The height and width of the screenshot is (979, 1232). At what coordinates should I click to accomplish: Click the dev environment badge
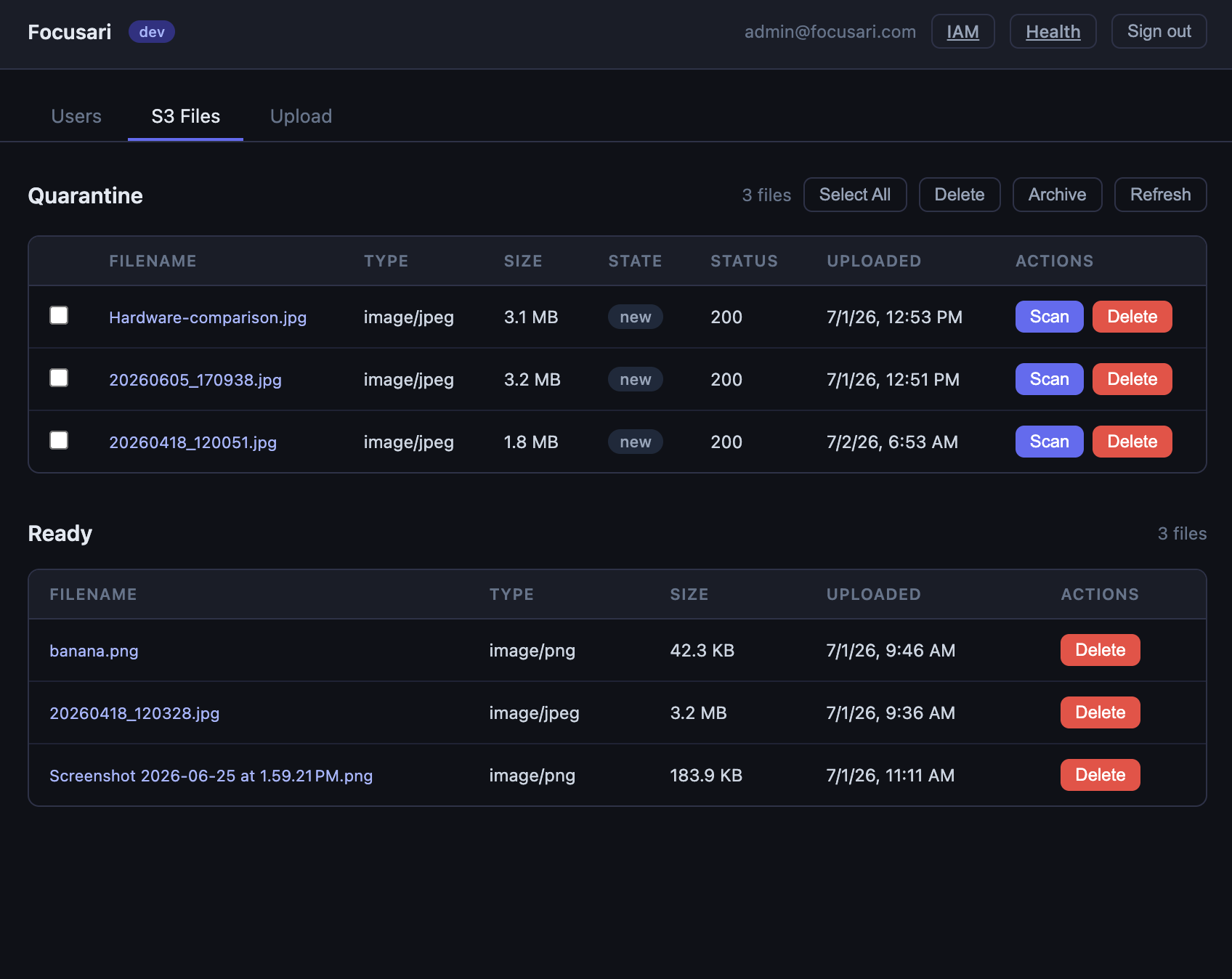[x=152, y=32]
